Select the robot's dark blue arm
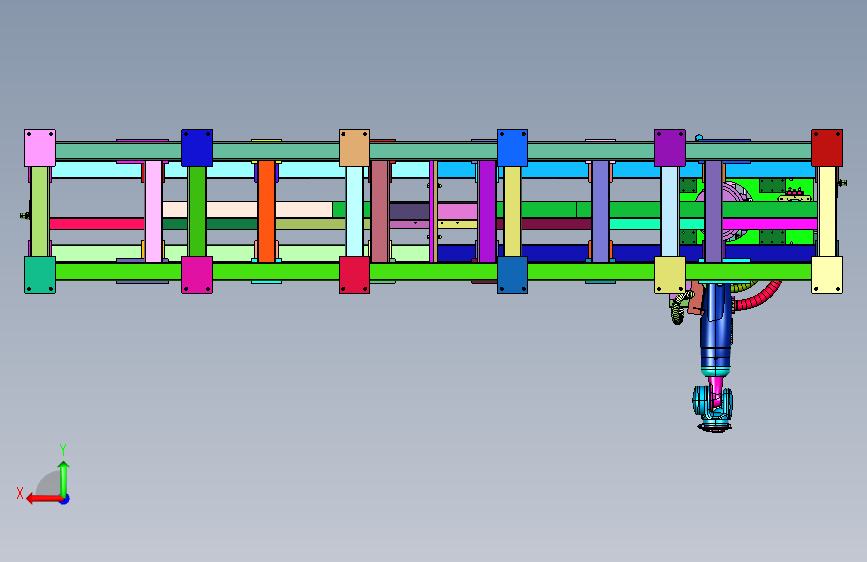This screenshot has width=867, height=562. (716, 324)
